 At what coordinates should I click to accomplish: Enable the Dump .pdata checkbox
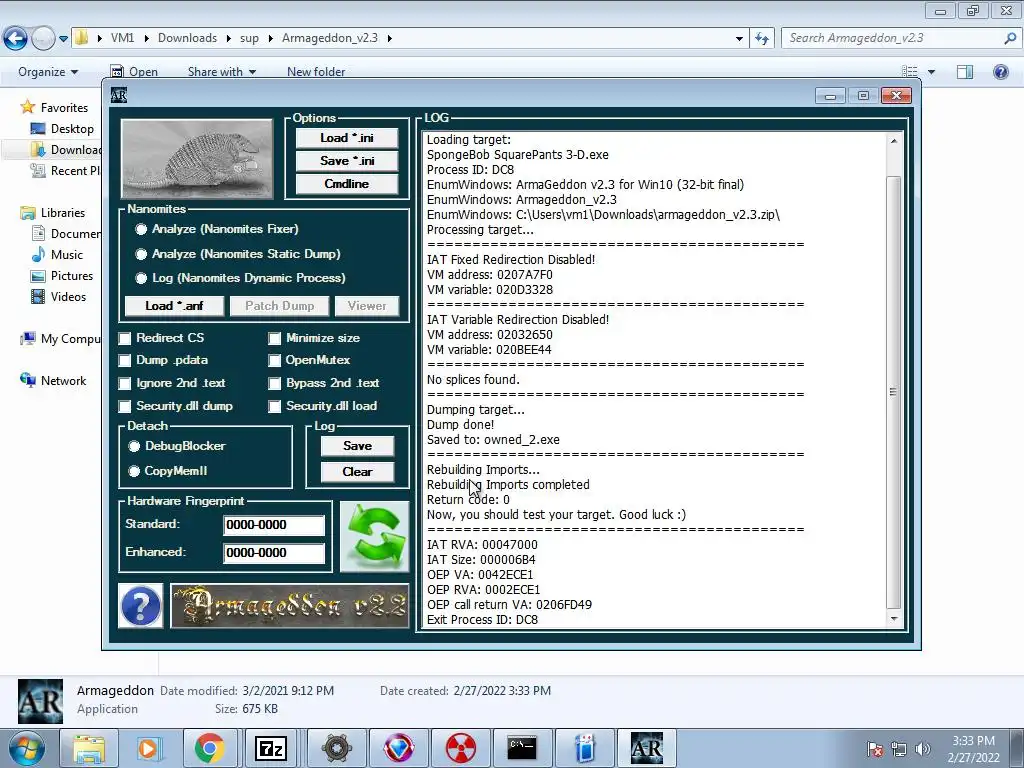coord(125,360)
